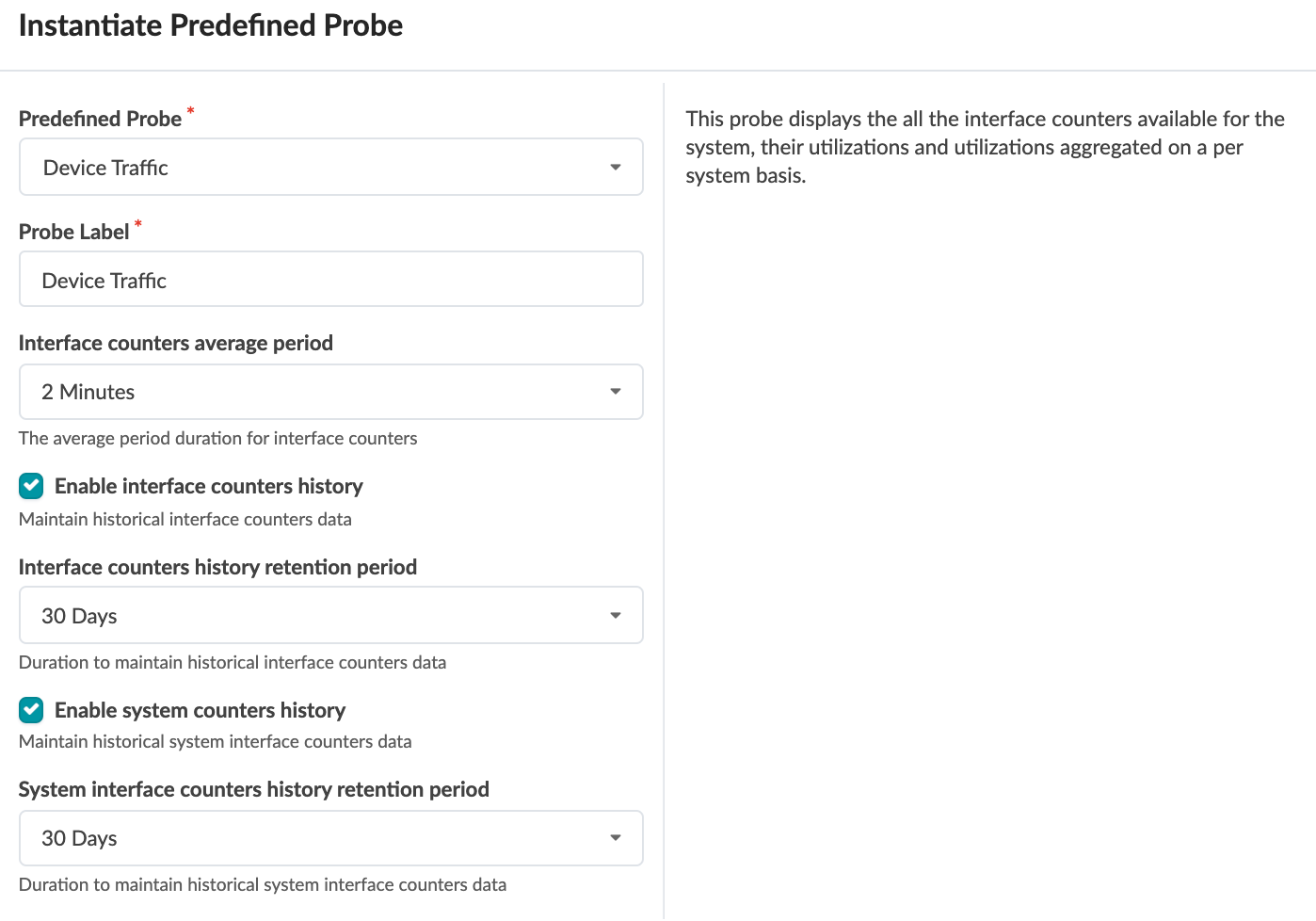Click the 'Device Traffic' value in Predefined Probe
This screenshot has height=921, width=1316.
pyautogui.click(x=105, y=168)
